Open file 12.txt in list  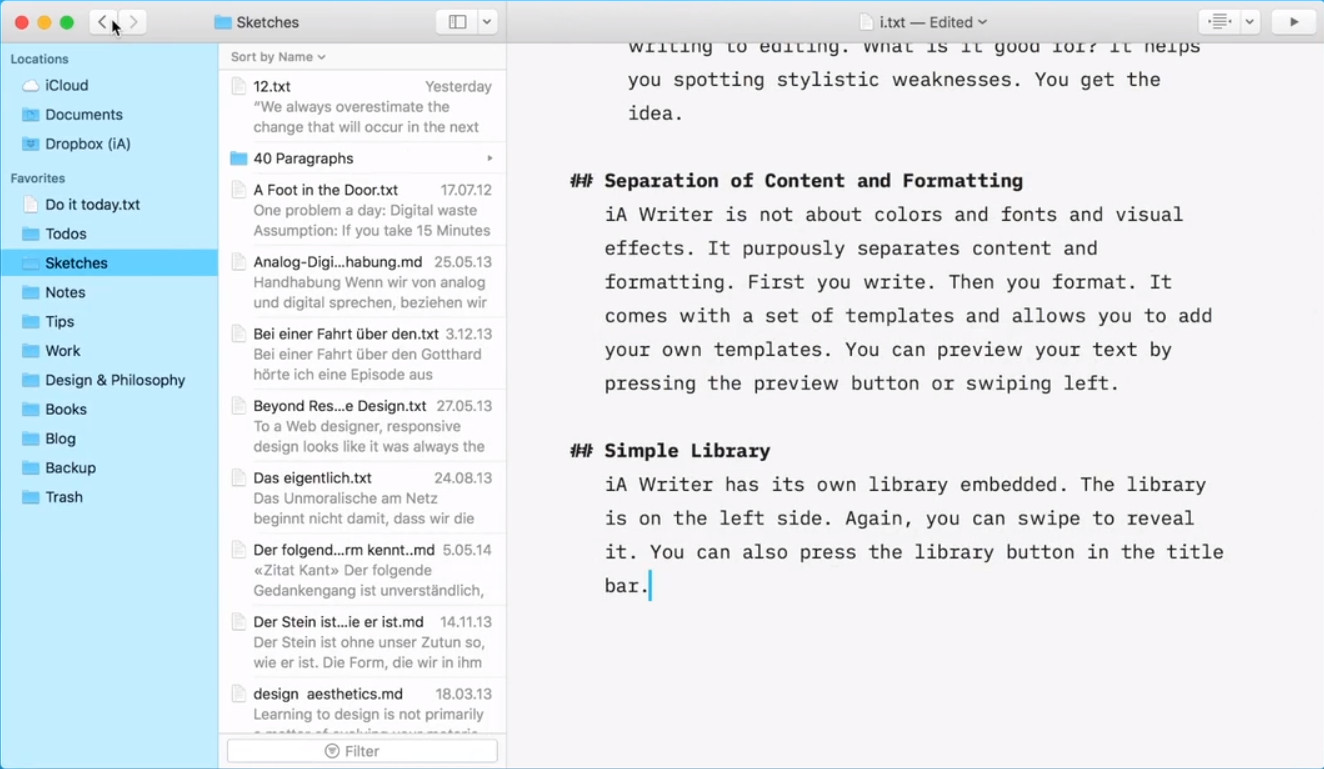pos(362,106)
